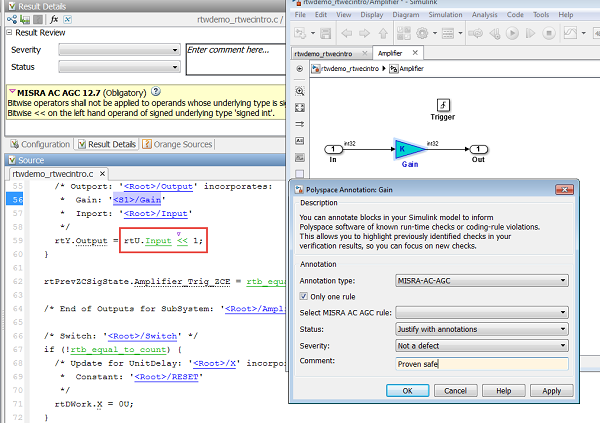Open the Severity dropdown in Result Review
Screen dimensions: 600x423
(119, 50)
